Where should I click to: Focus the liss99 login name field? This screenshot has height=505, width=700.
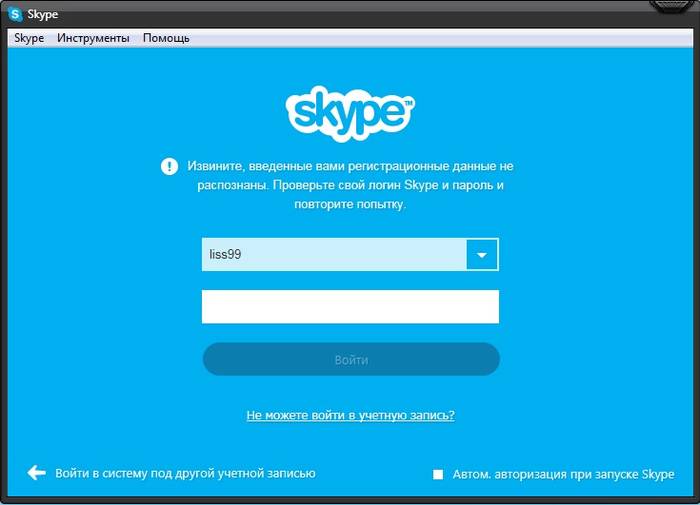[x=334, y=255]
